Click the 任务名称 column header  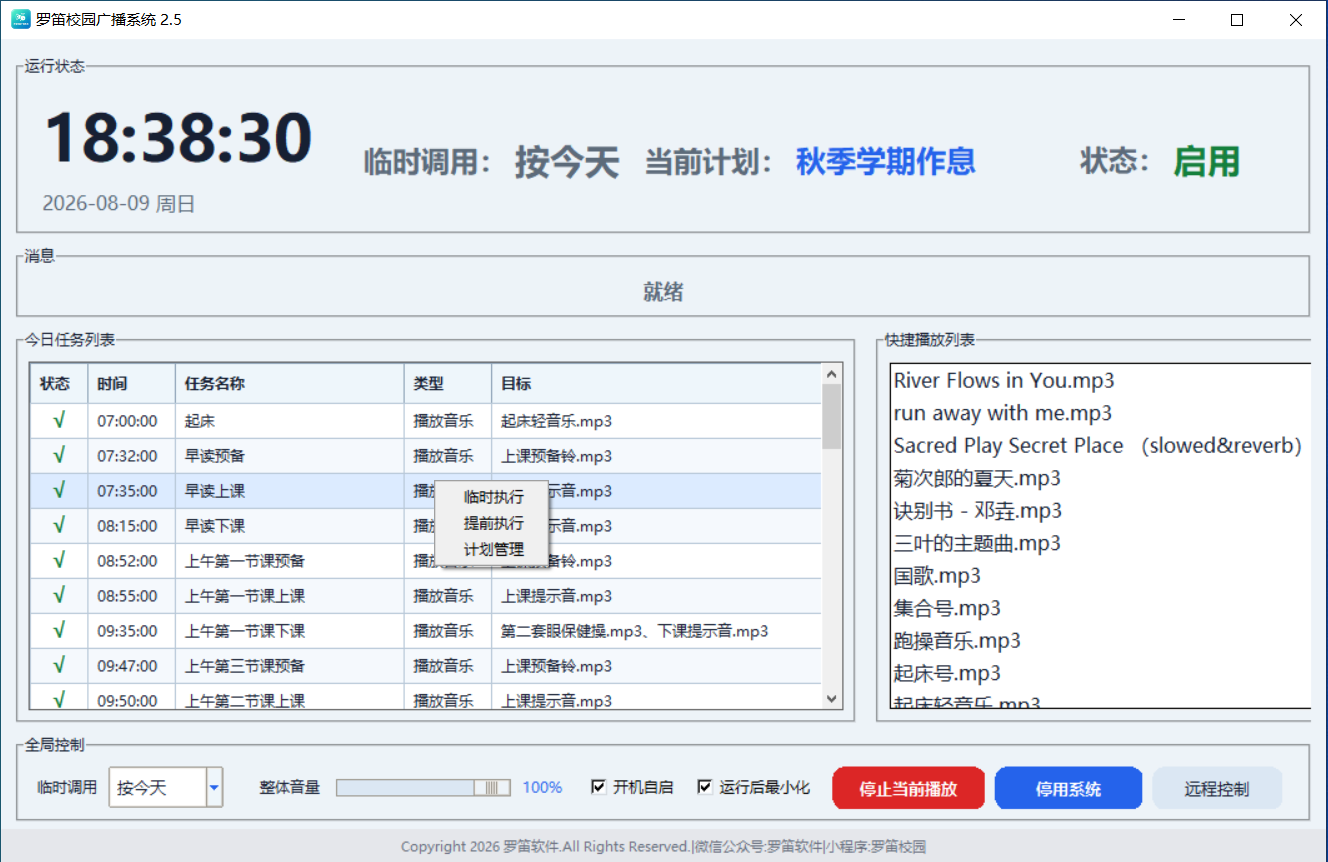click(290, 384)
